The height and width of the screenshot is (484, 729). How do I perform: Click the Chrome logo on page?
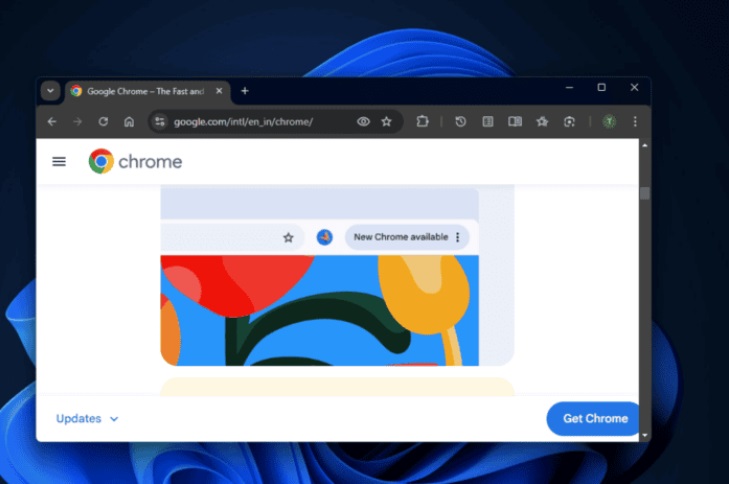point(135,161)
